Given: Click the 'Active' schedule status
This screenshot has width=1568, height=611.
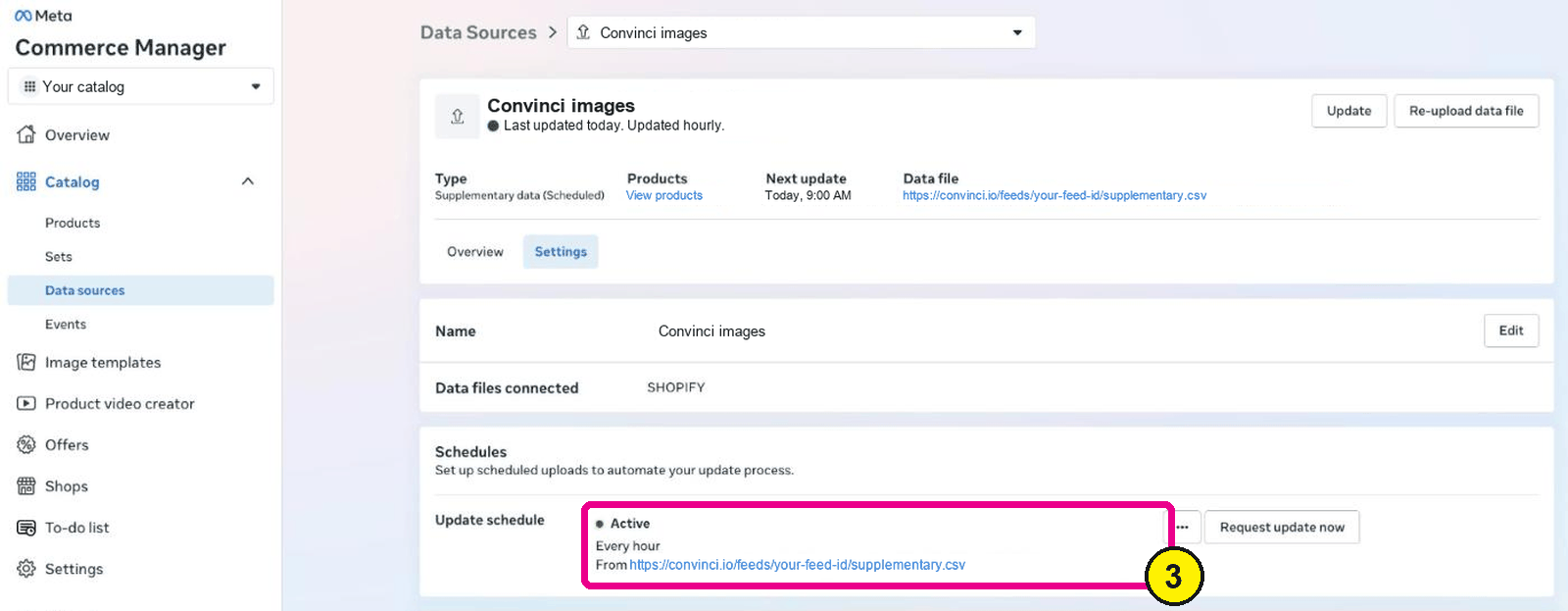Looking at the screenshot, I should click(x=630, y=524).
